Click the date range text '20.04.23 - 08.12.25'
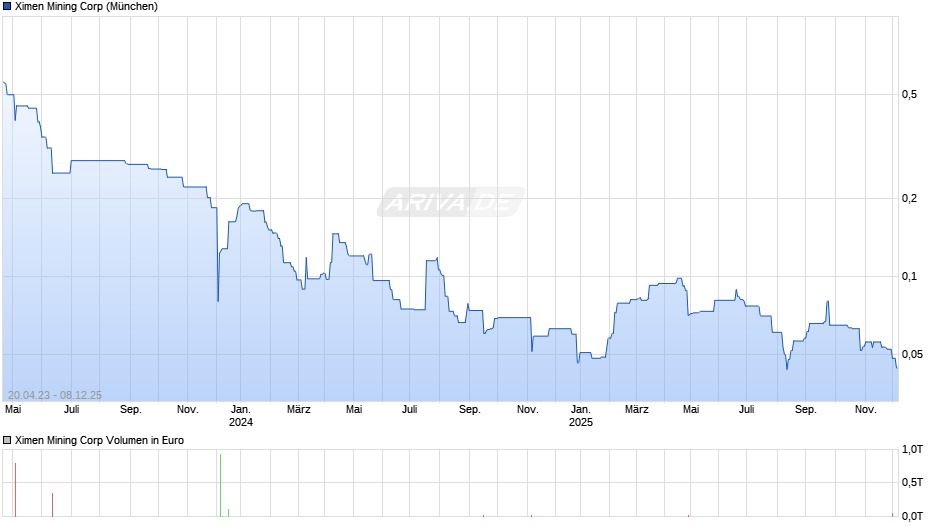 [x=55, y=395]
